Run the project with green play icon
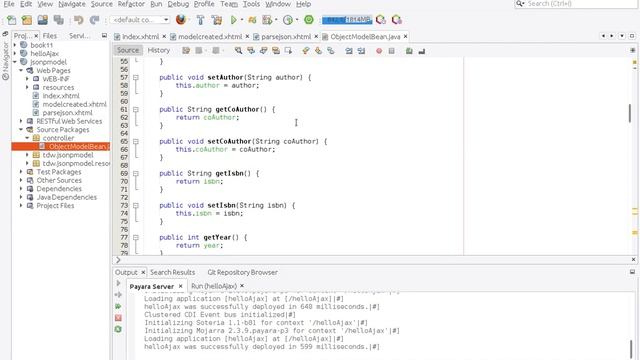640x360 pixels. (x=233, y=20)
